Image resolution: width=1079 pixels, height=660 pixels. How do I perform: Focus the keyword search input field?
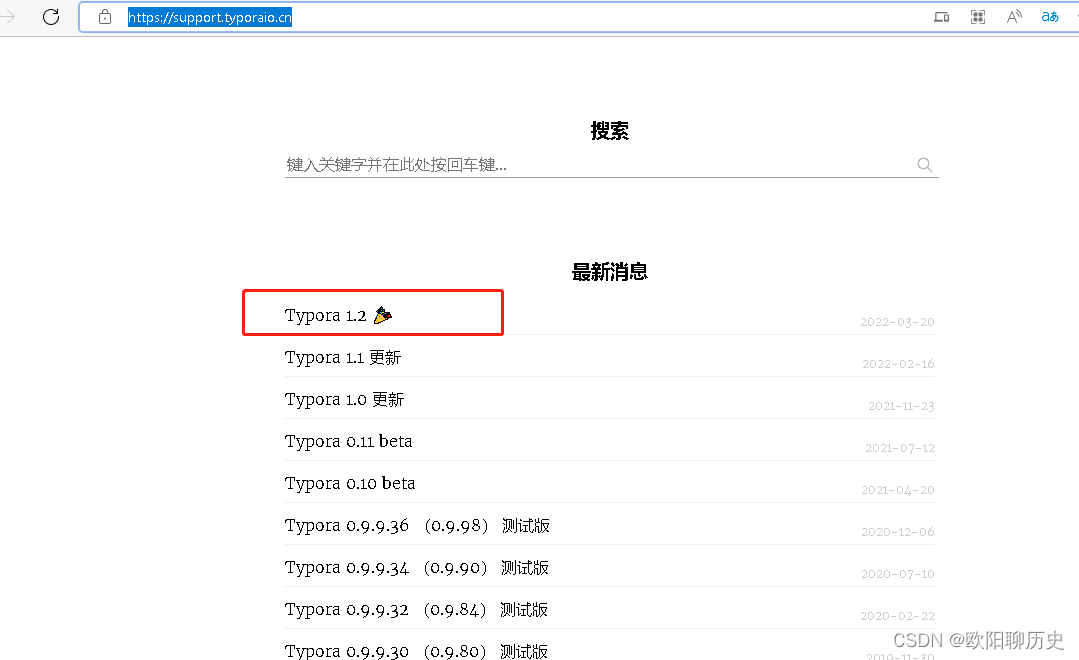(x=612, y=164)
